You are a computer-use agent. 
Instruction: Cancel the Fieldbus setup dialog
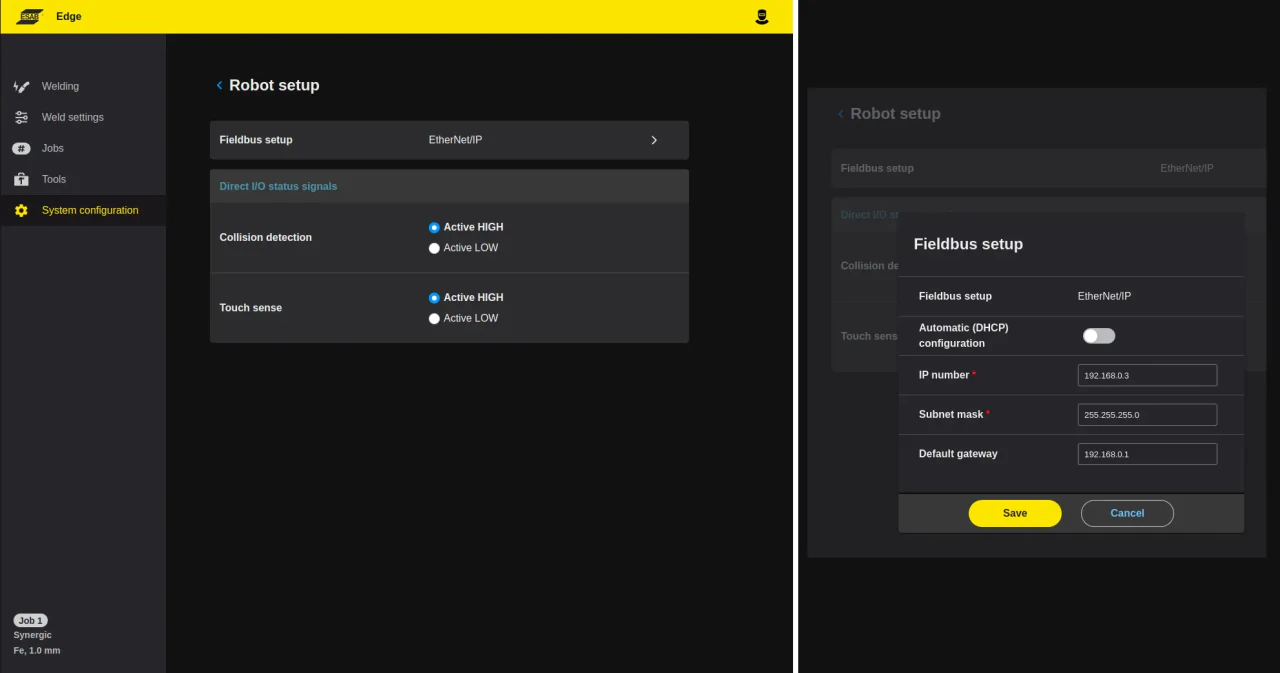point(1127,513)
